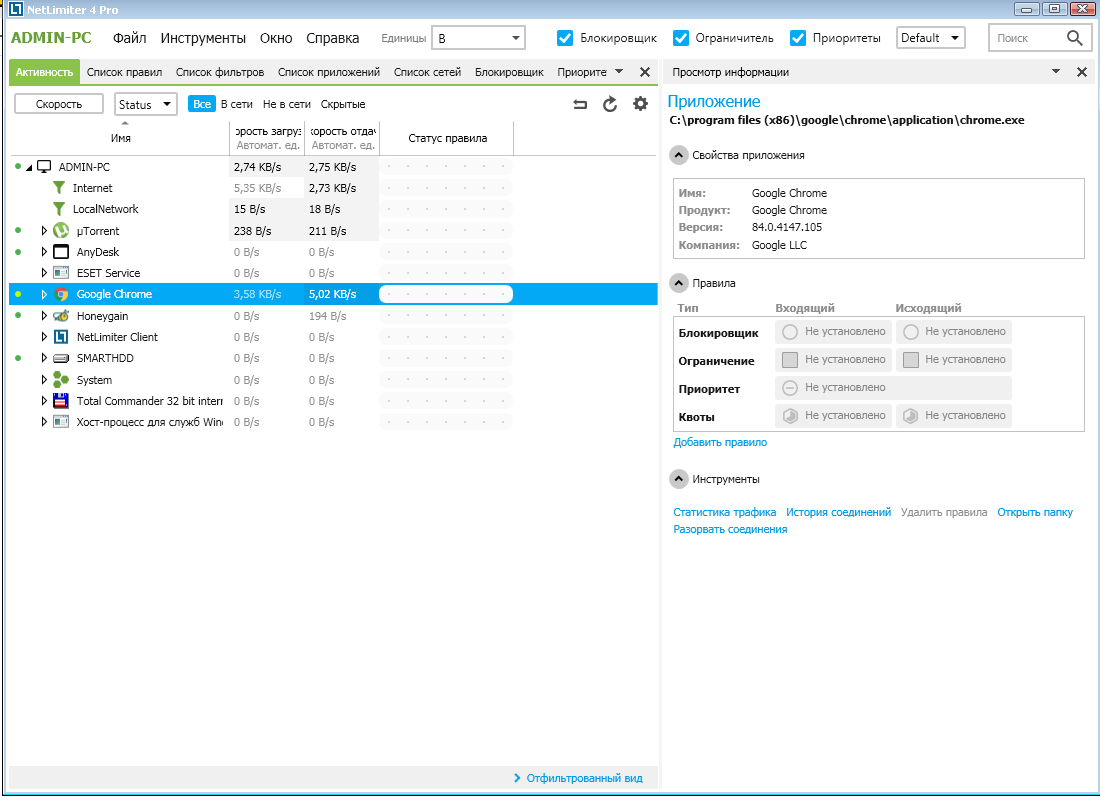This screenshot has height=800, width=1100.
Task: Switch to Список фильтров tab
Action: pos(220,72)
